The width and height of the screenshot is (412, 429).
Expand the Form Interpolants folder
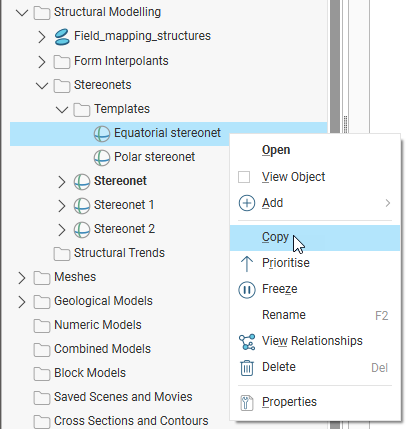point(42,62)
